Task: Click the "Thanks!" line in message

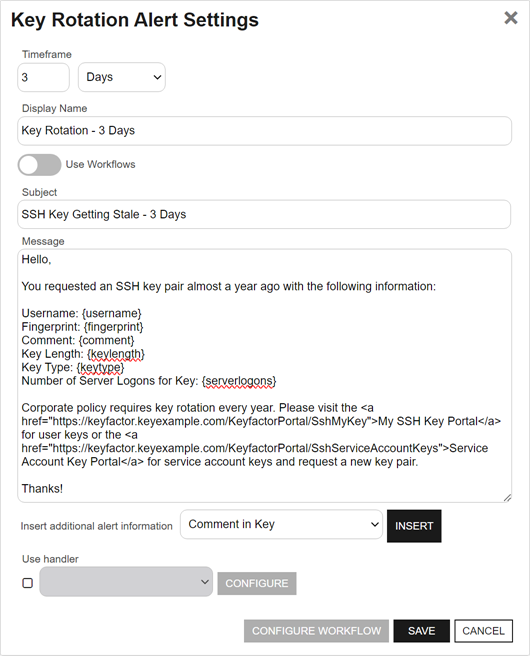Action: point(42,489)
